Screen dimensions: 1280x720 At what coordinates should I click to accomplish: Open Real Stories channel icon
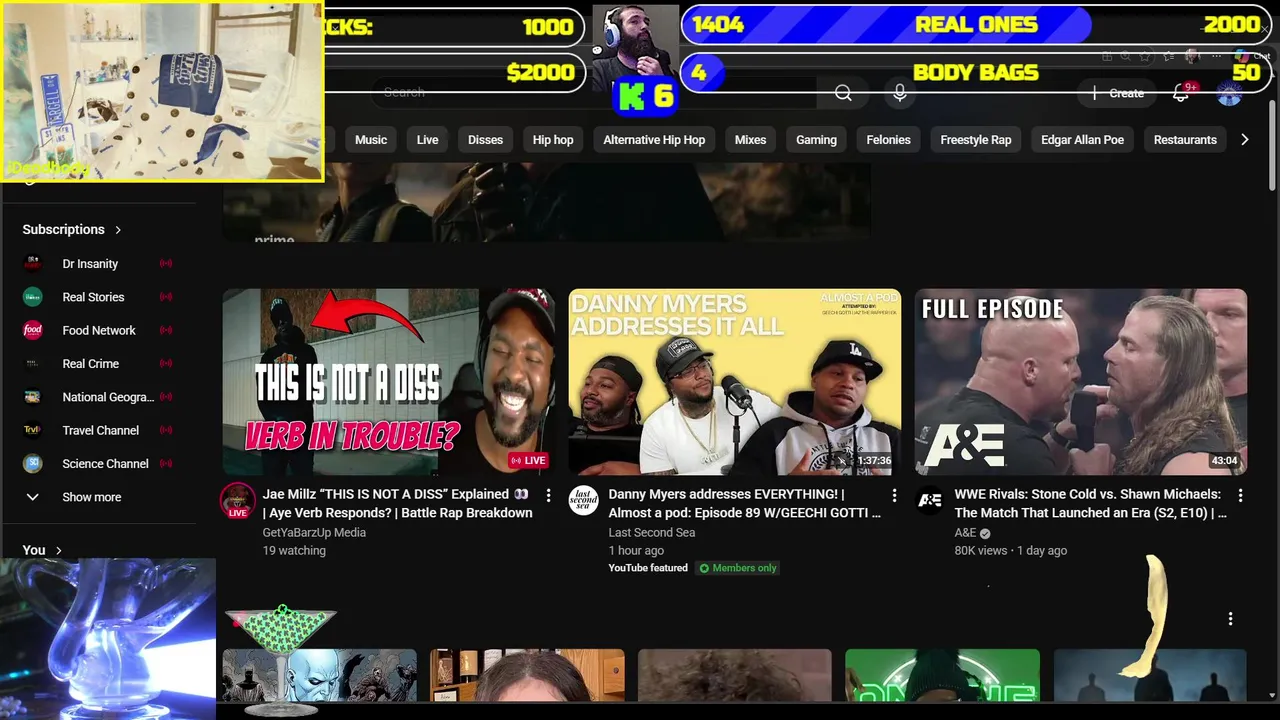33,297
